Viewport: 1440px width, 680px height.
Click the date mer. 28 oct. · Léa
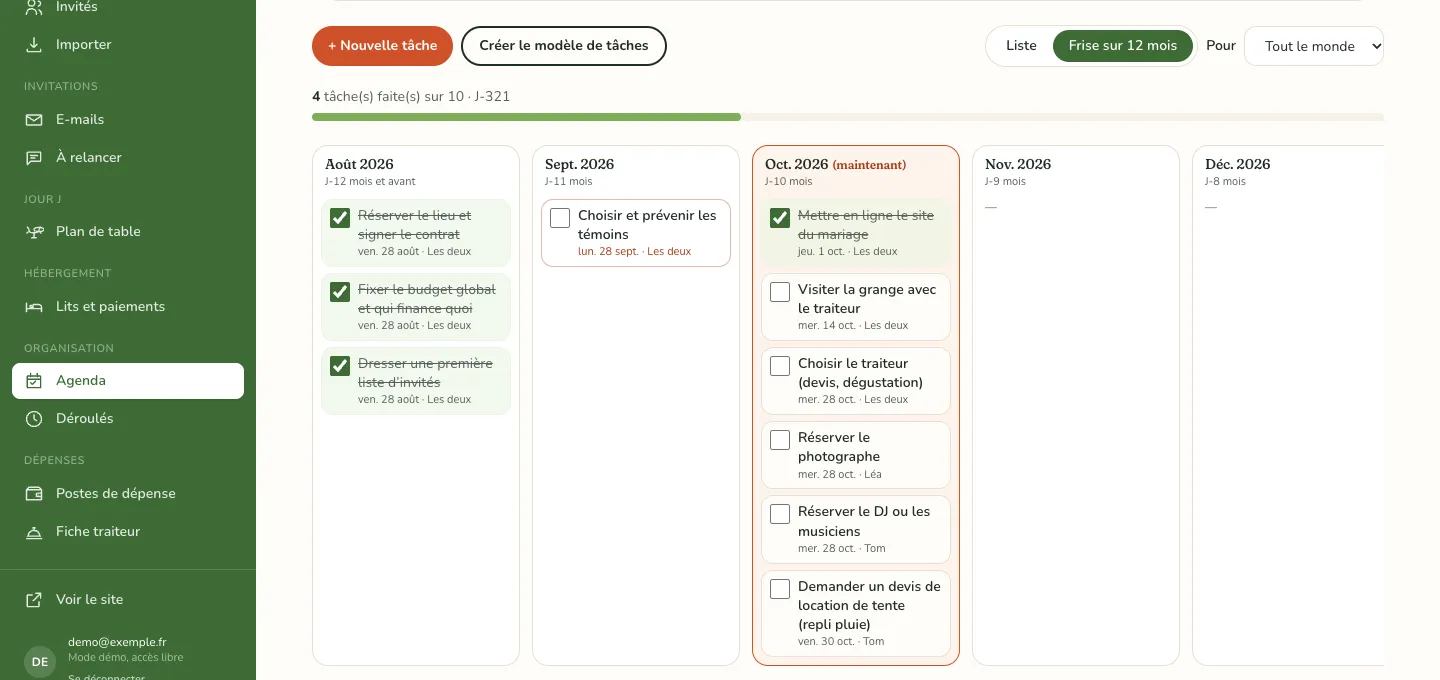coord(840,475)
